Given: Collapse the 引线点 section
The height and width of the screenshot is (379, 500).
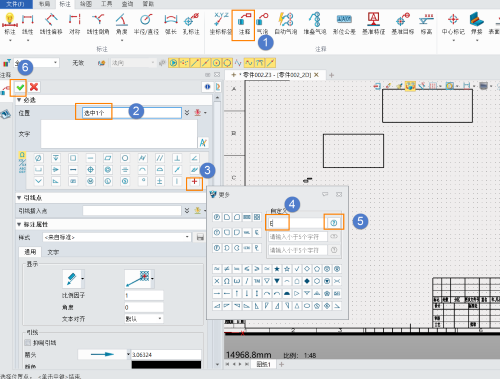Looking at the screenshot, I should point(19,198).
